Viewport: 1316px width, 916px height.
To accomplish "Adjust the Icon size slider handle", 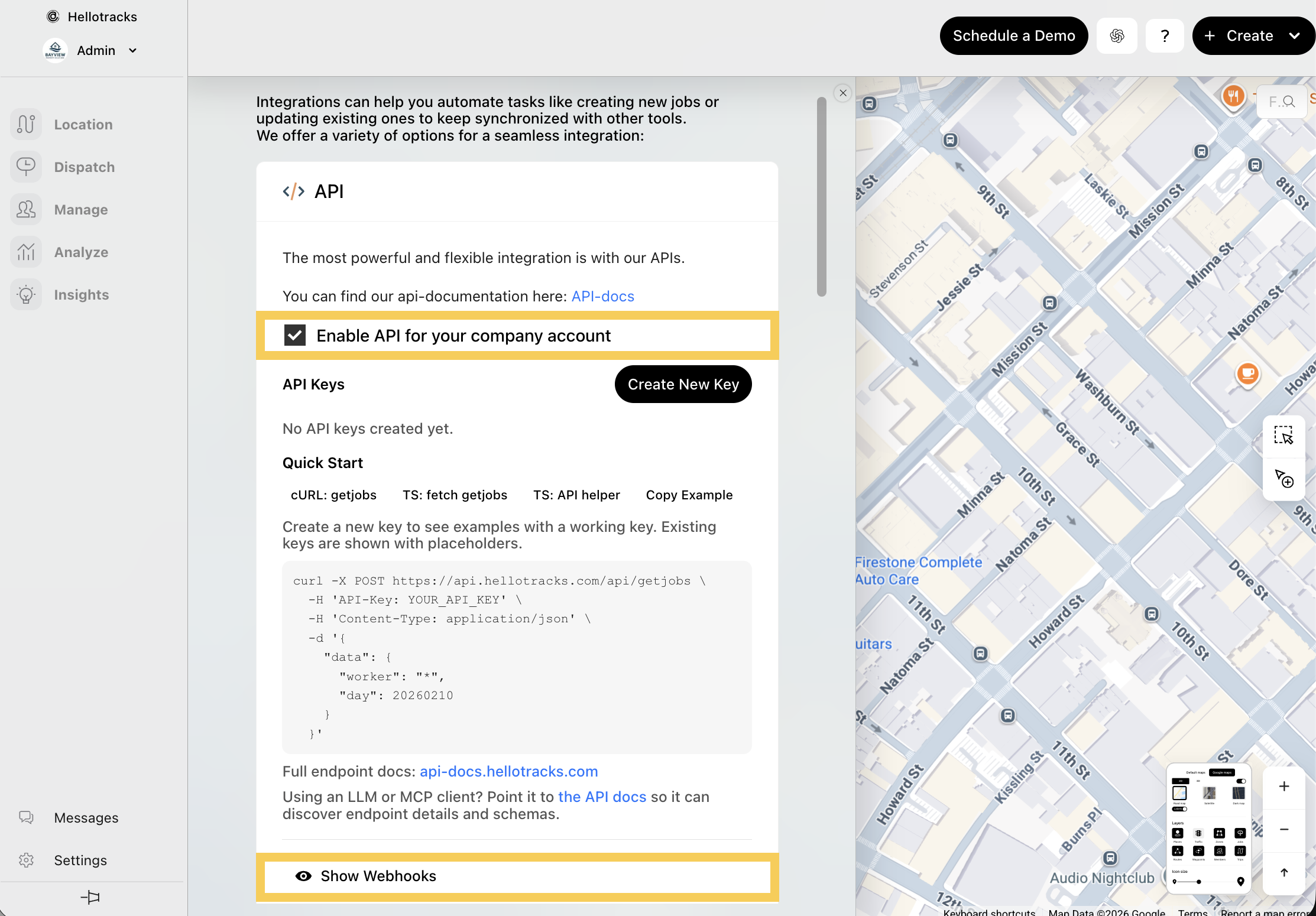I will pos(1198,881).
